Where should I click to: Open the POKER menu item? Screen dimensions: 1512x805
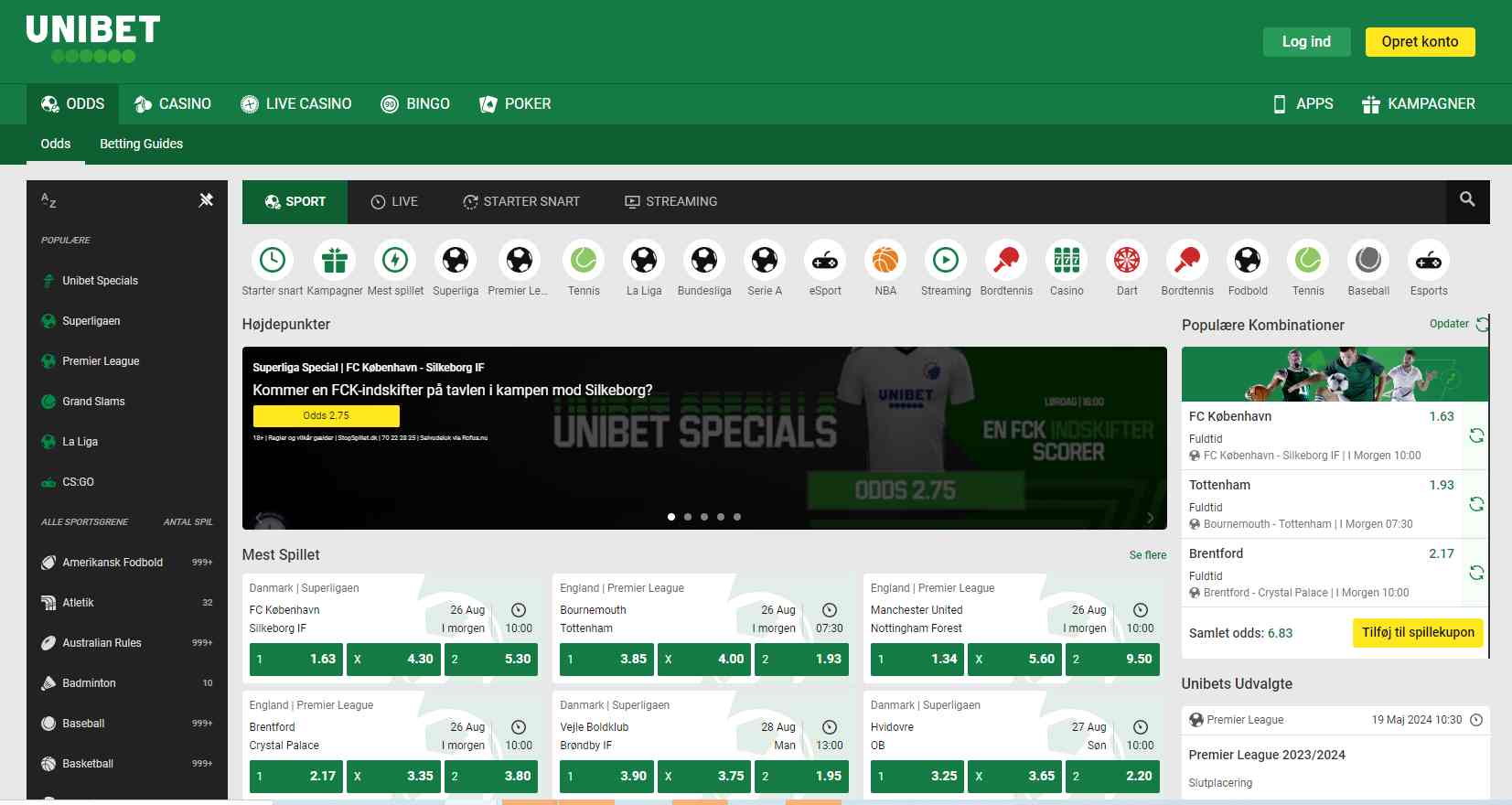515,104
